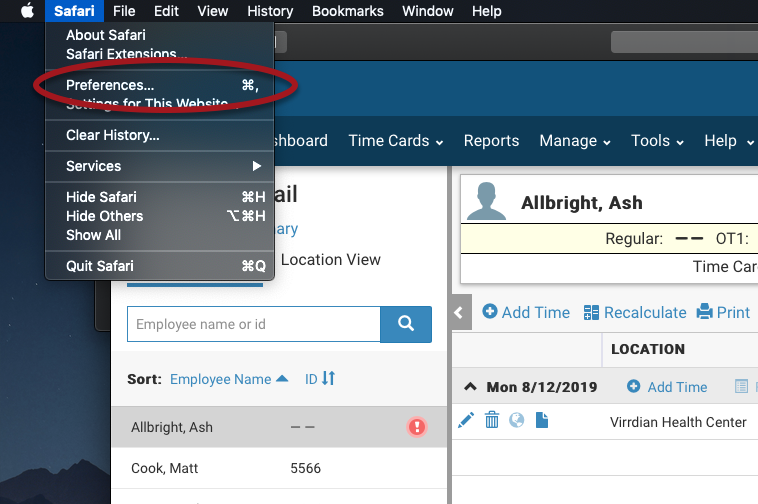Click the Print button

click(x=723, y=313)
